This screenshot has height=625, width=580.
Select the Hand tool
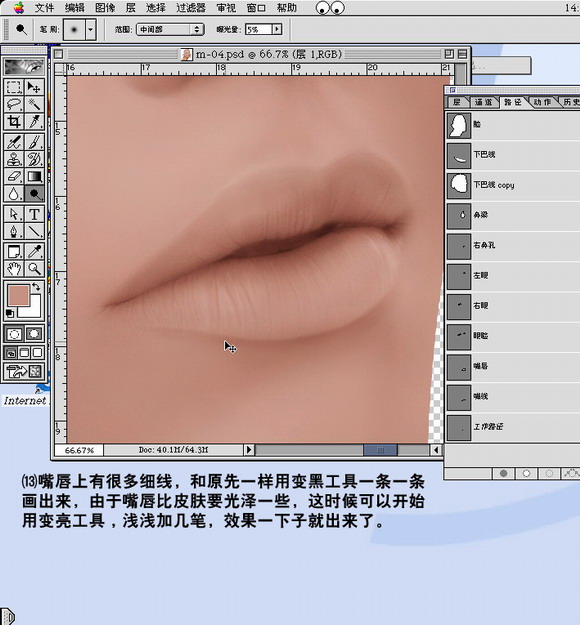tap(14, 269)
